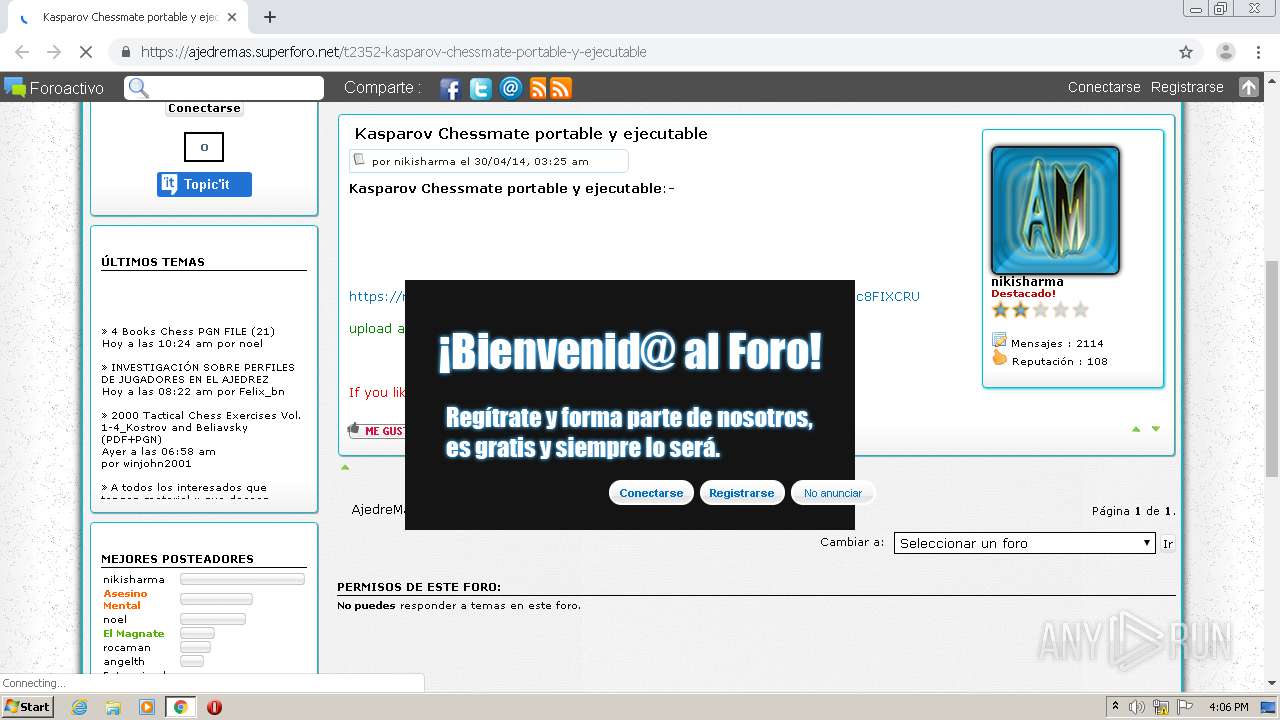Dismiss popup with 'No anunciar'
The image size is (1280, 720).
833,493
